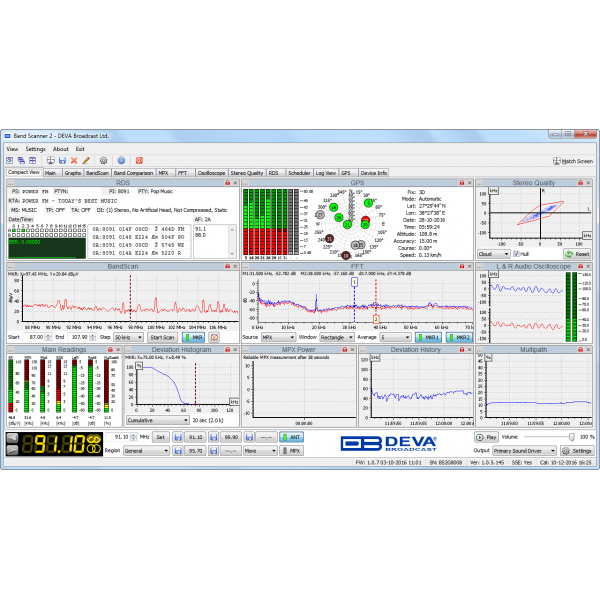The width and height of the screenshot is (600, 600).
Task: Toggle the MPX input button
Action: [291, 451]
